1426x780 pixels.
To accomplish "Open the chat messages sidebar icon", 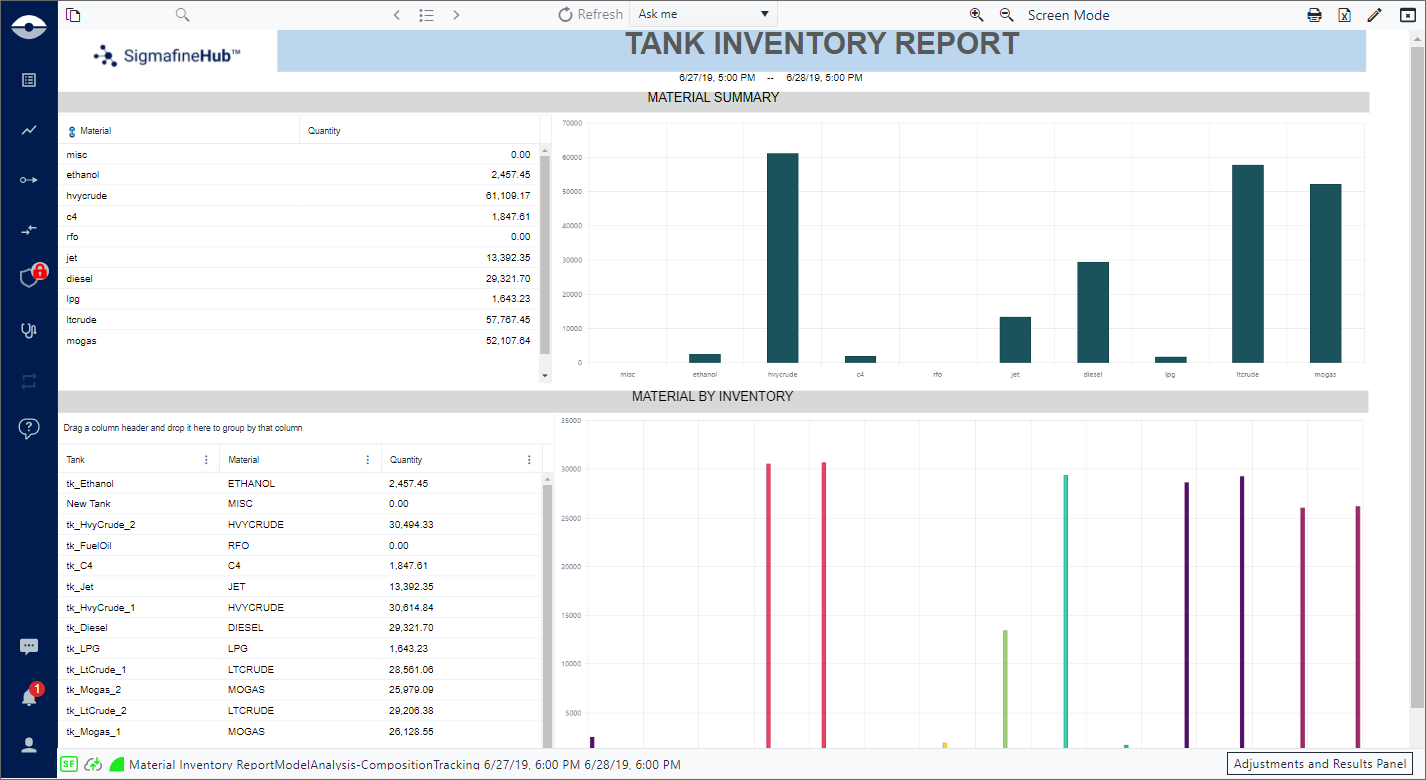I will coord(29,647).
